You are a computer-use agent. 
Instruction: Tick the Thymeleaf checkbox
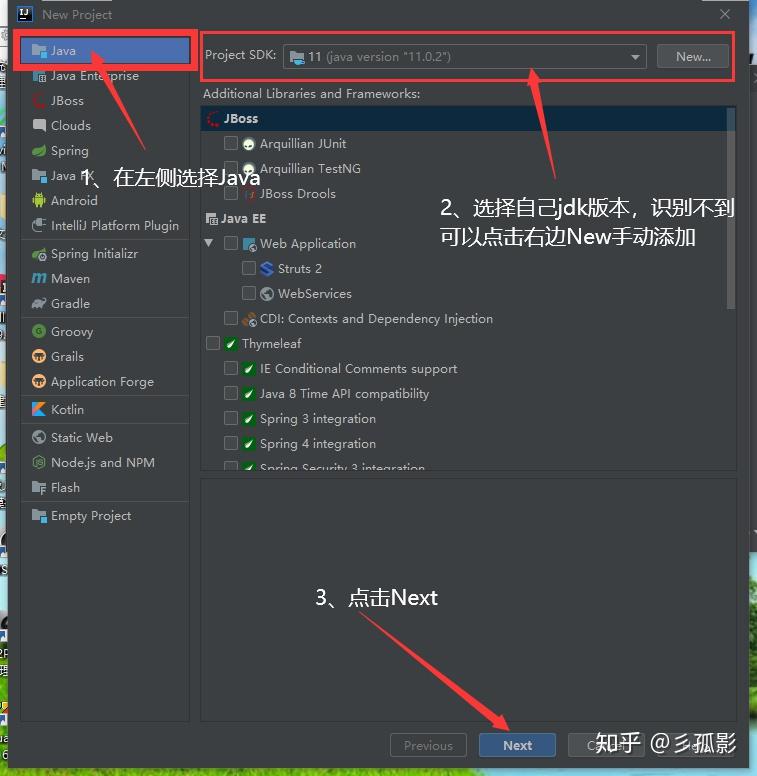tap(213, 342)
